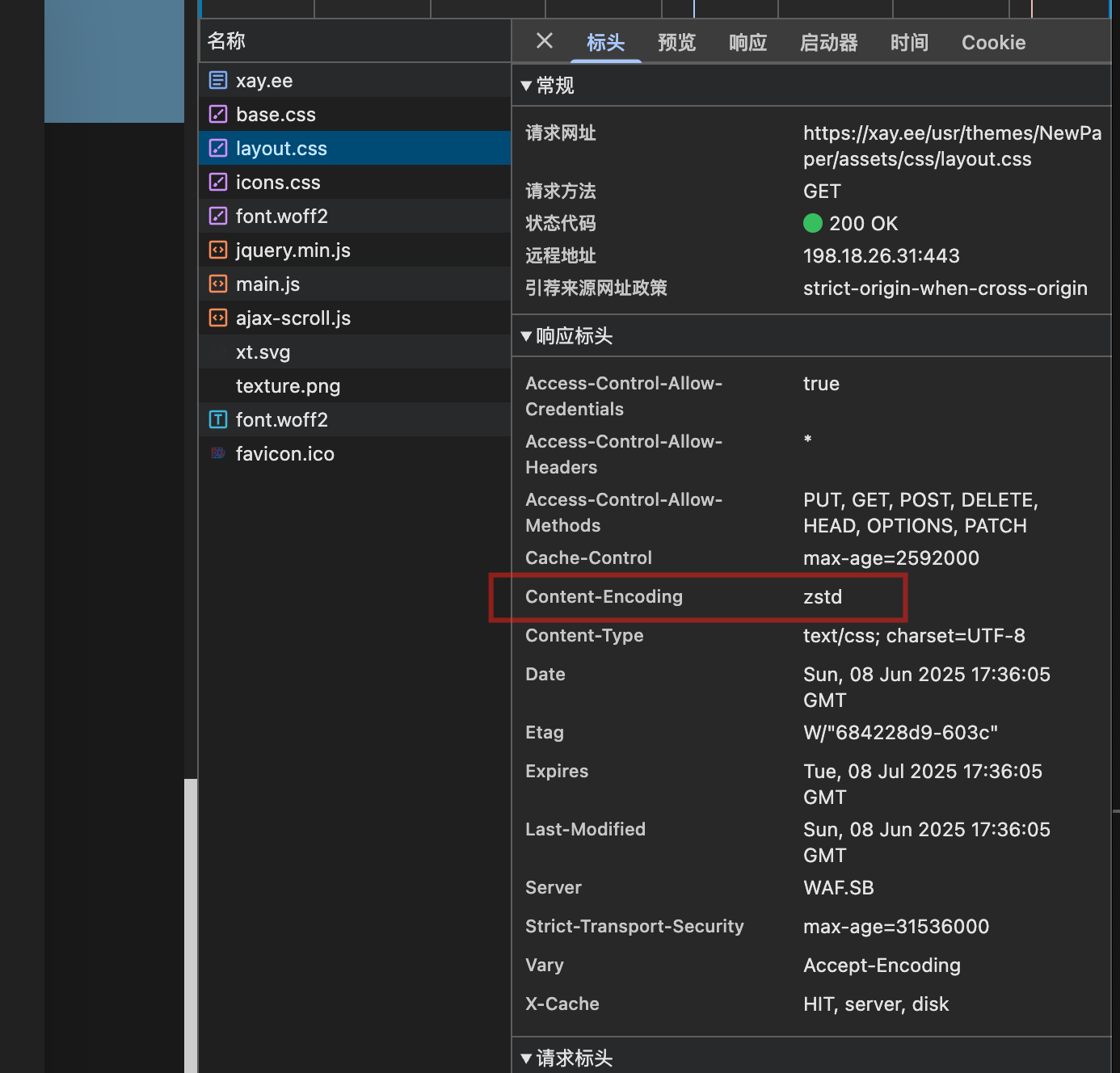This screenshot has width=1120, height=1073.
Task: Click the request URL value for layout.css
Action: pos(952,146)
